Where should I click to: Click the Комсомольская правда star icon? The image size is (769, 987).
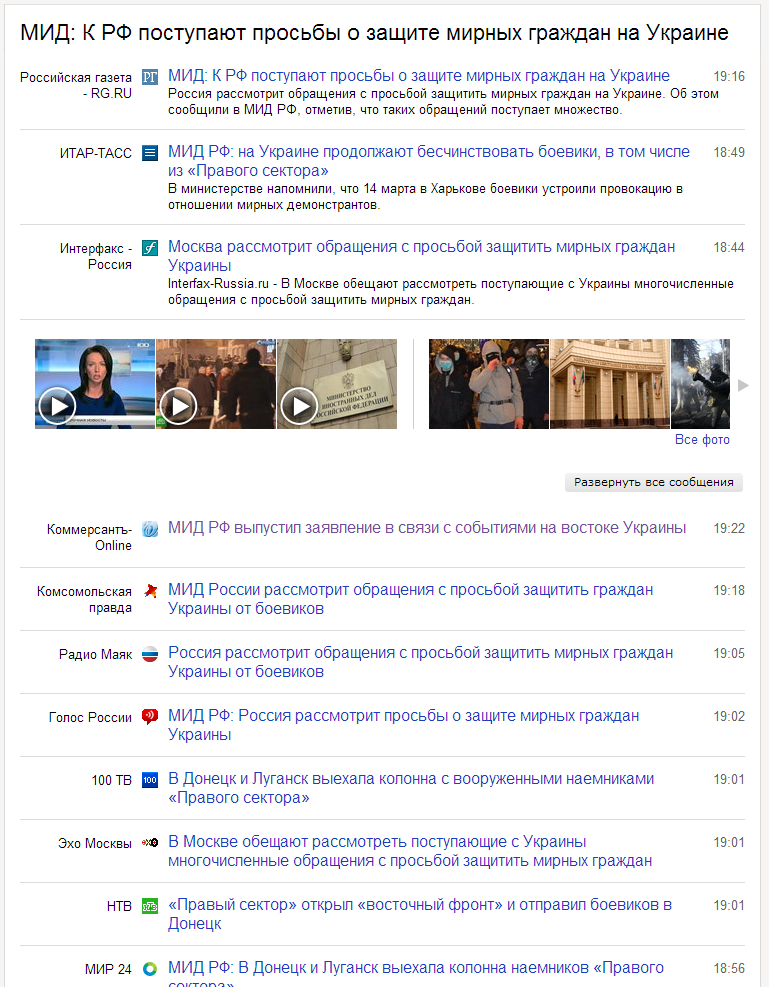[150, 591]
